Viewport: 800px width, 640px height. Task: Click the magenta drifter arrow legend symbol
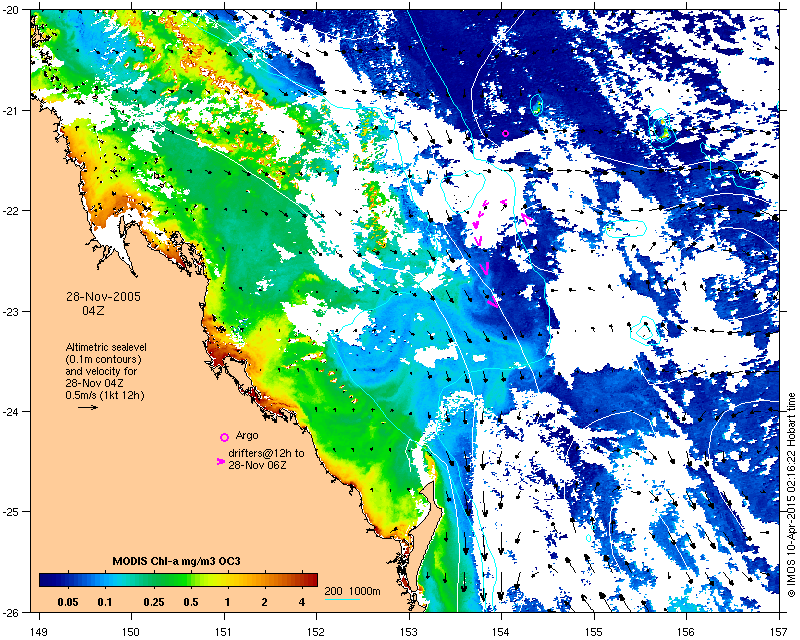(220, 461)
